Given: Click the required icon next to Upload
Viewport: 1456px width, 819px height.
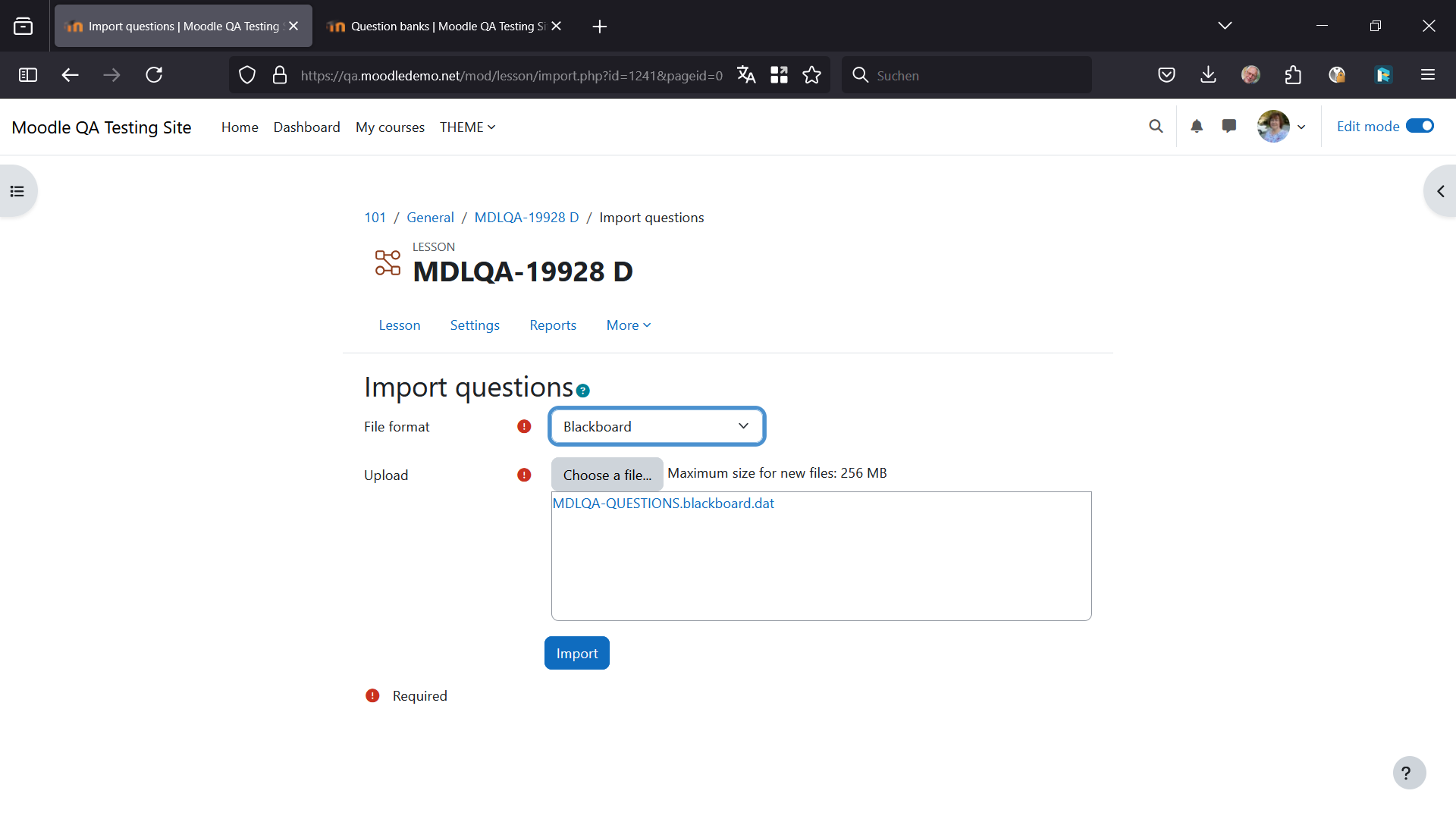Looking at the screenshot, I should pyautogui.click(x=524, y=475).
